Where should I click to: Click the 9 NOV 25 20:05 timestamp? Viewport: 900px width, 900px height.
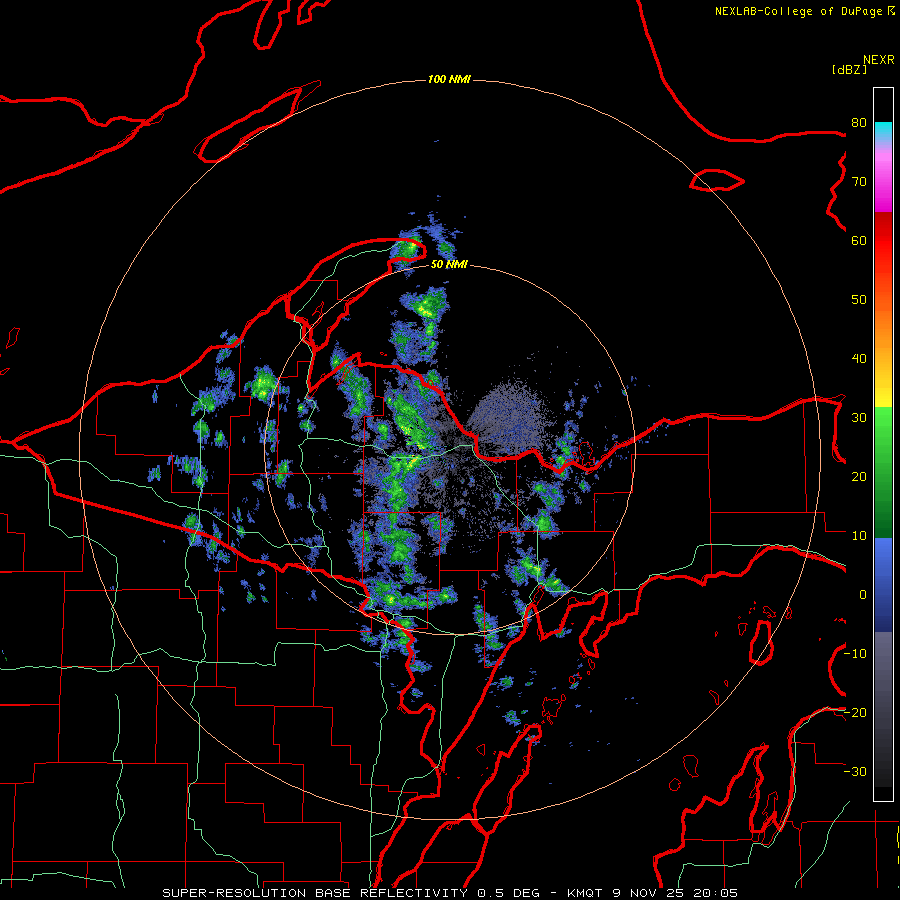675,893
